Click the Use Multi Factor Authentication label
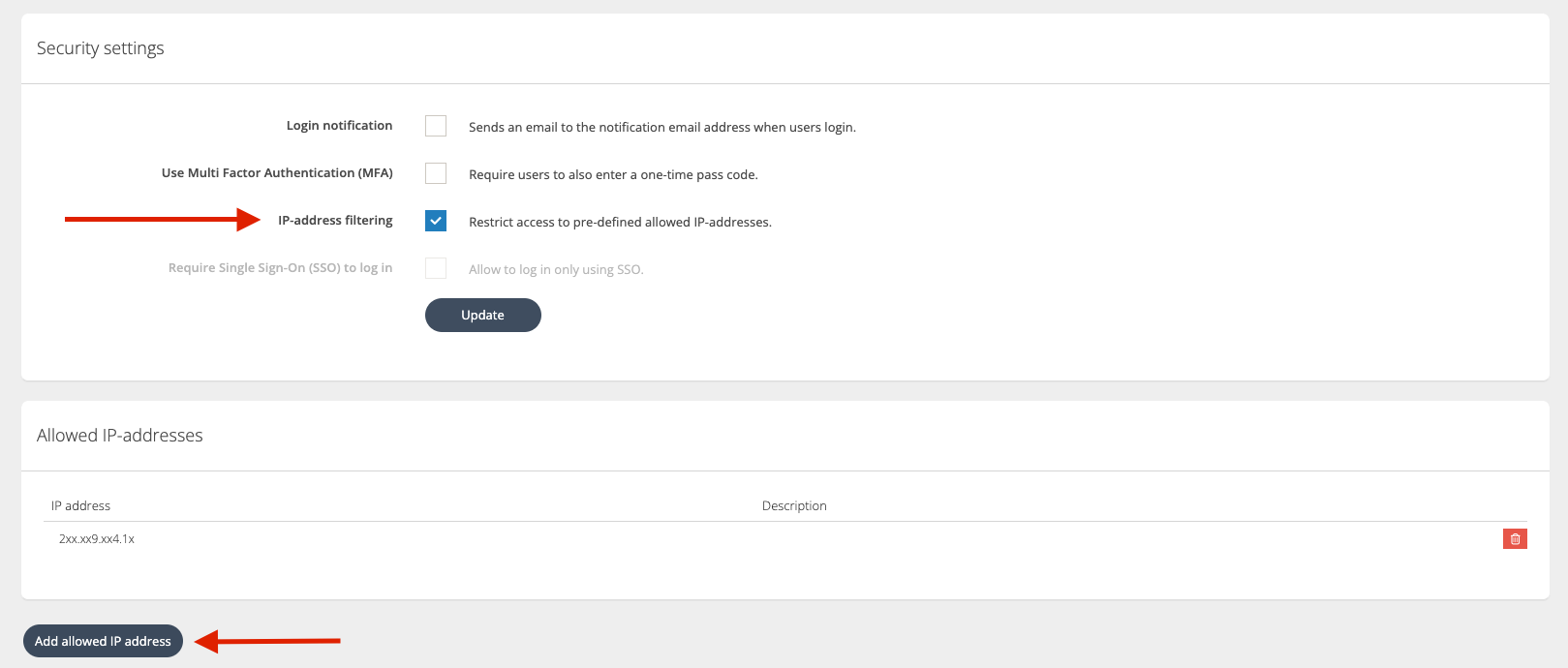 (x=277, y=173)
